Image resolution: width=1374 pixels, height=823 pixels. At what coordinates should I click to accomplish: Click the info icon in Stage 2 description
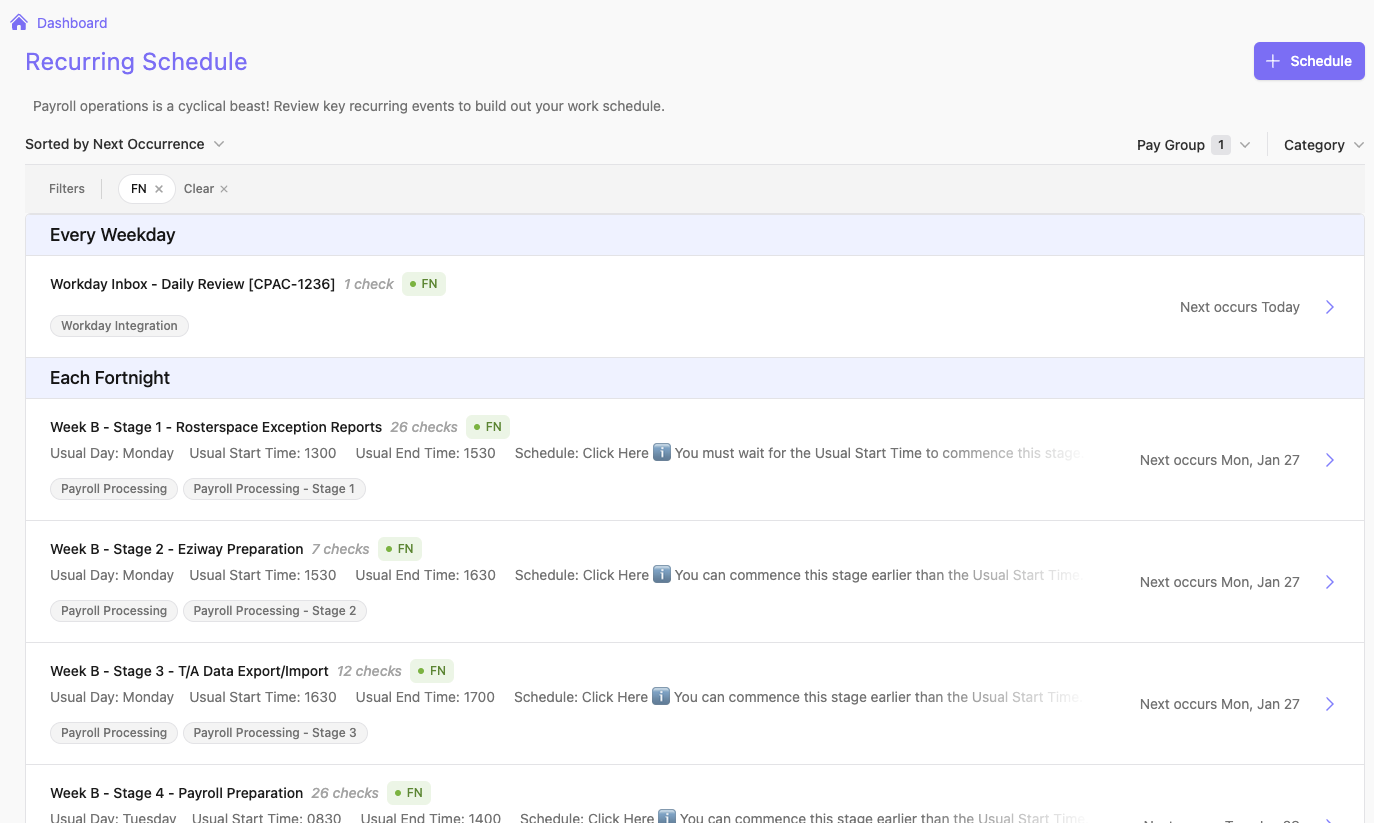(x=662, y=575)
